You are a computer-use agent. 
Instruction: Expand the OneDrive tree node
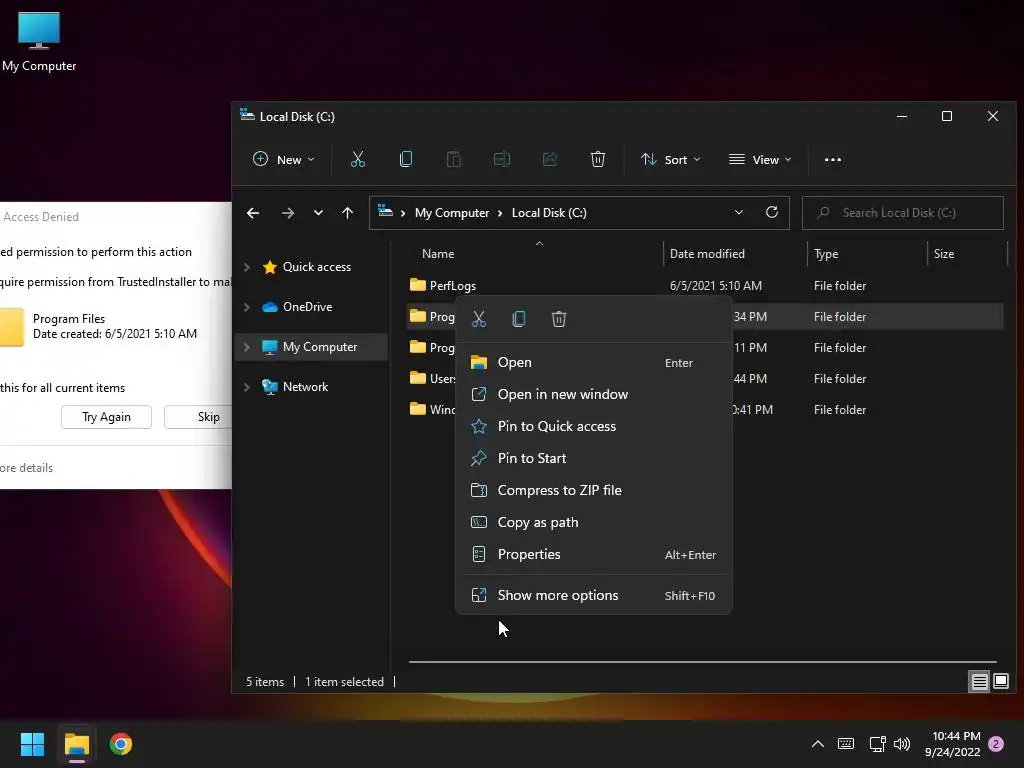pos(247,307)
